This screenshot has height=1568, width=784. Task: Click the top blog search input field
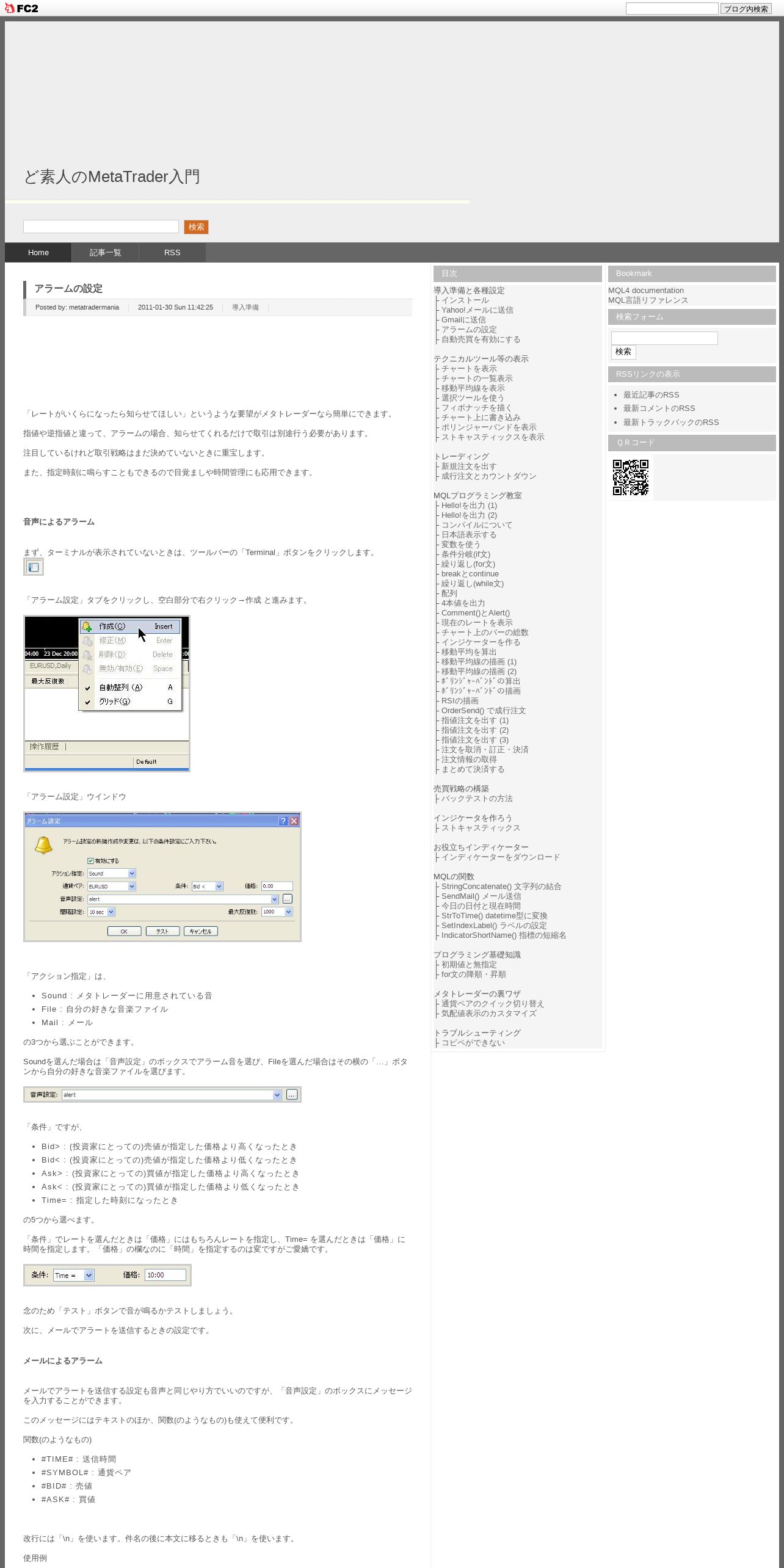672,9
